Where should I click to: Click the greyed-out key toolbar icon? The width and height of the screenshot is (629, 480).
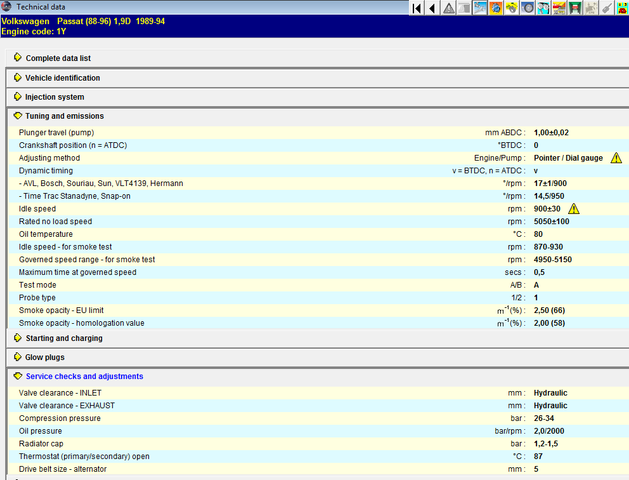click(x=607, y=8)
